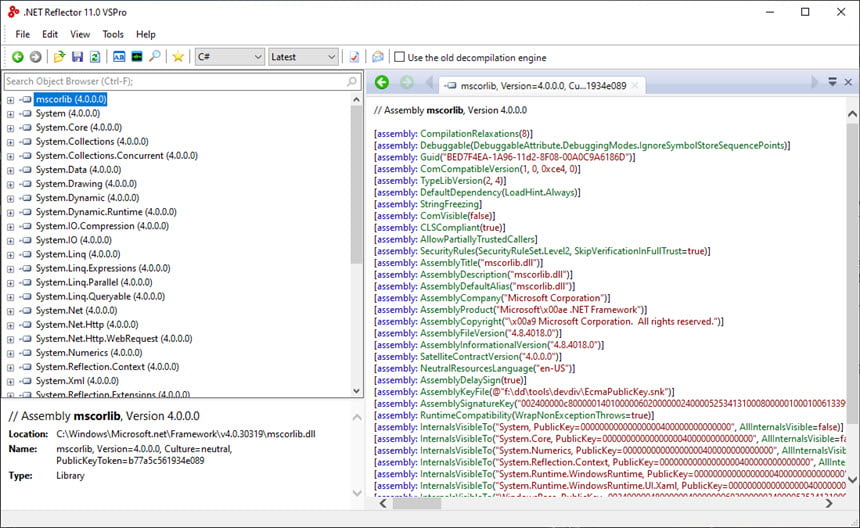This screenshot has height=528, width=860.
Task: Toggle Use the old decompilation engine
Action: (x=400, y=57)
